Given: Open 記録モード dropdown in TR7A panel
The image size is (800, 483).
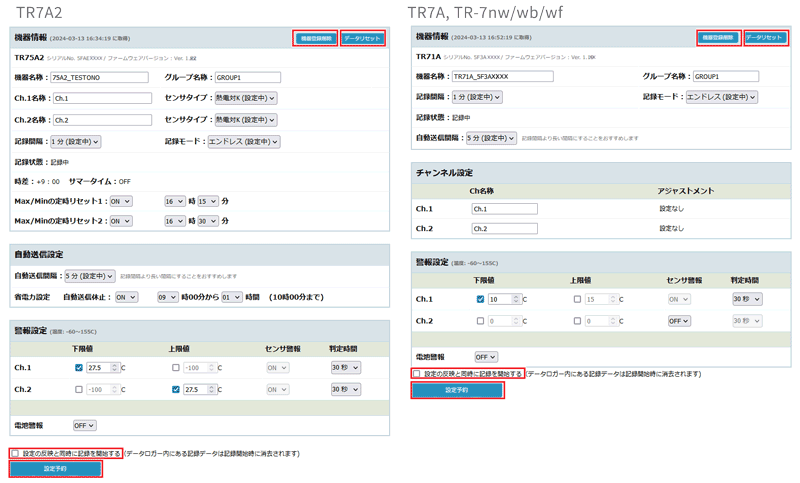Looking at the screenshot, I should coord(721,97).
